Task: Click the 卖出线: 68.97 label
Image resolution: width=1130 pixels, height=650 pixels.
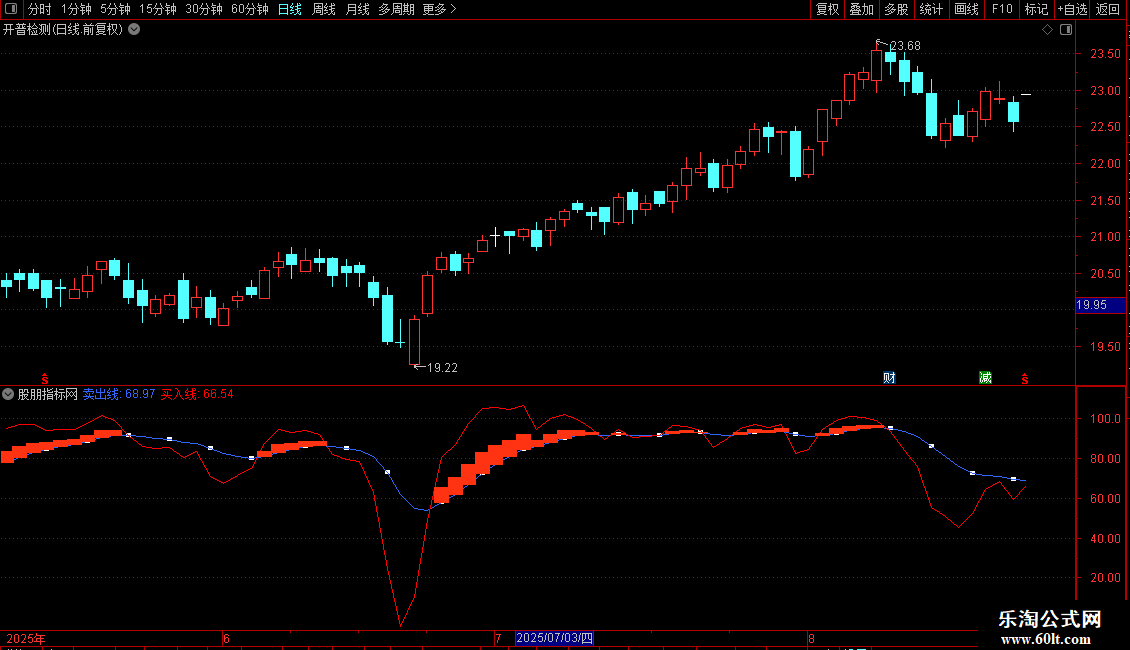Action: coord(119,394)
